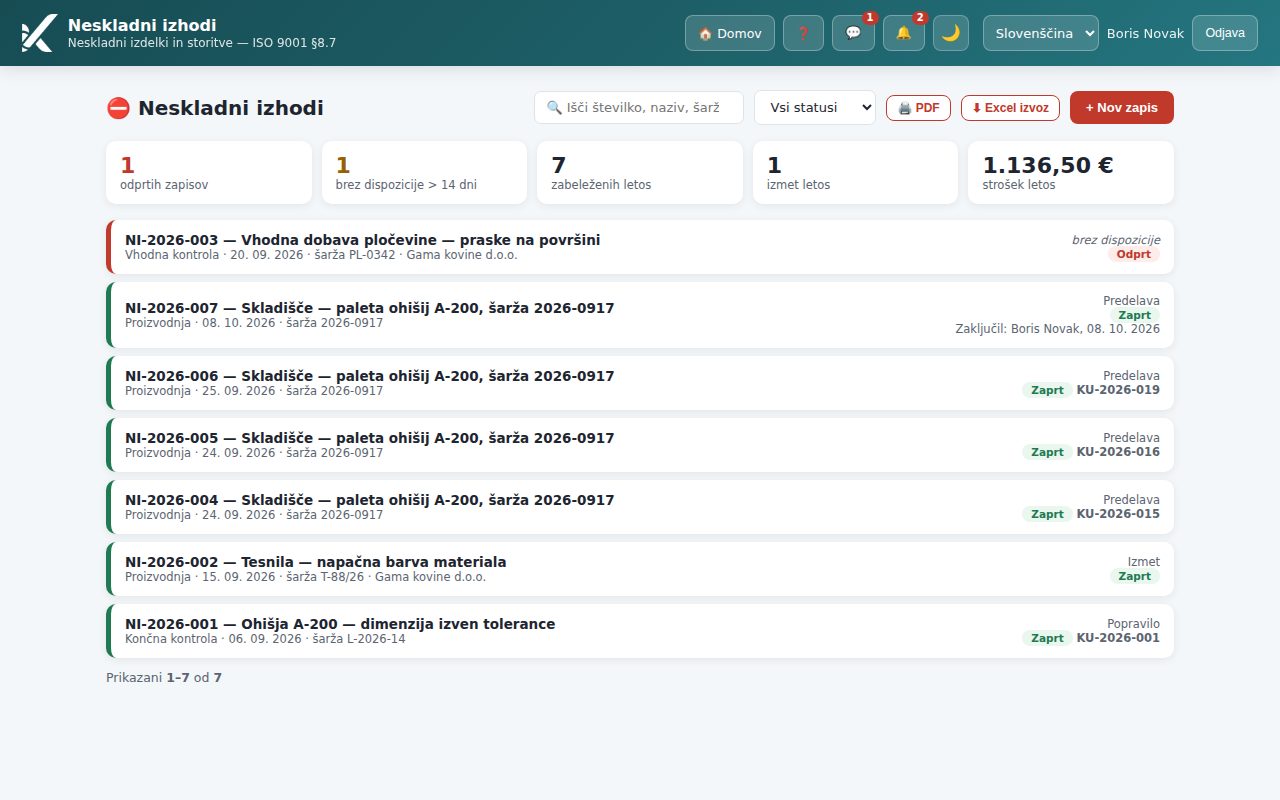Open the notifications bell icon
Screen dimensions: 1280x800
(x=904, y=33)
